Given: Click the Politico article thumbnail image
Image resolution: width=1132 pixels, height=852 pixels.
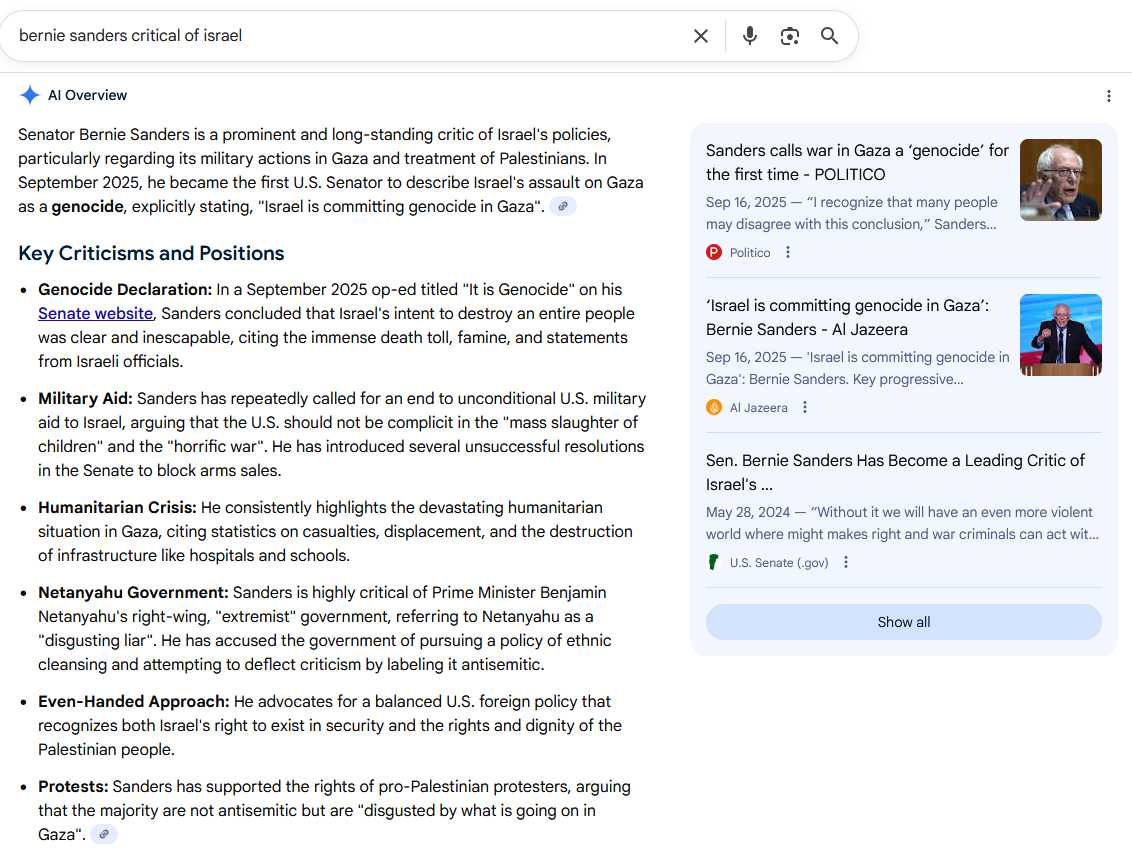Looking at the screenshot, I should [1061, 180].
